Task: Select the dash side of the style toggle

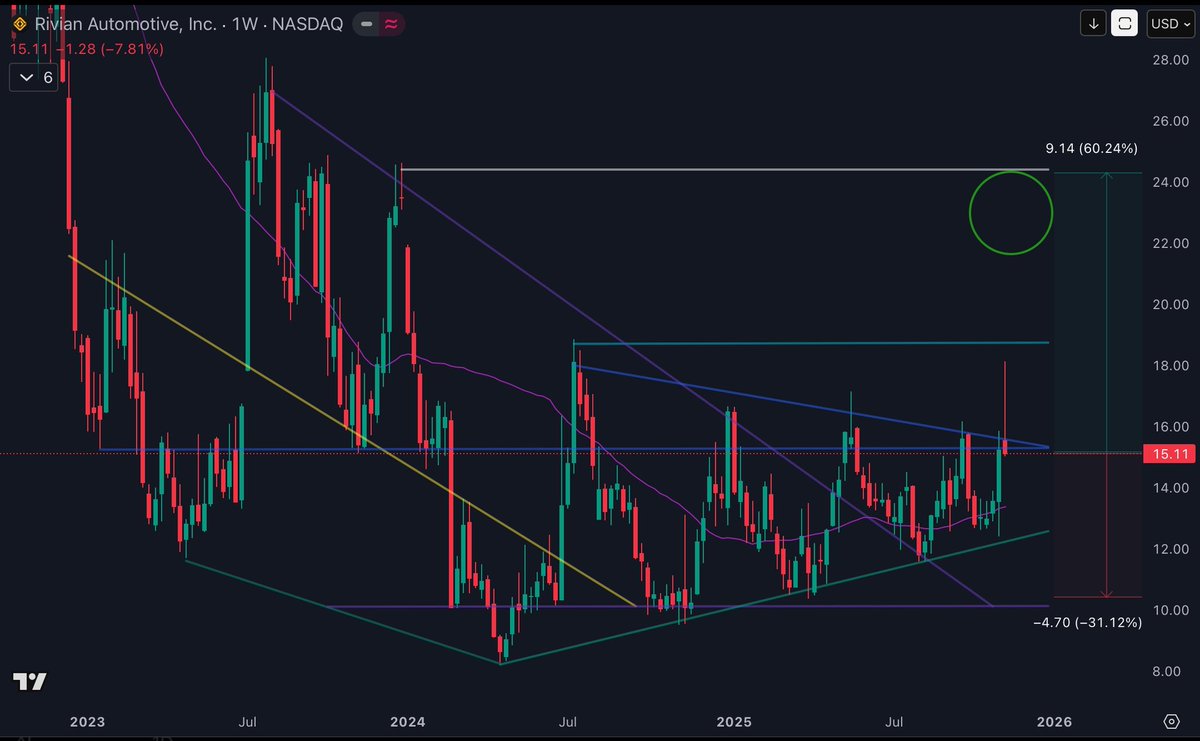Action: (364, 23)
